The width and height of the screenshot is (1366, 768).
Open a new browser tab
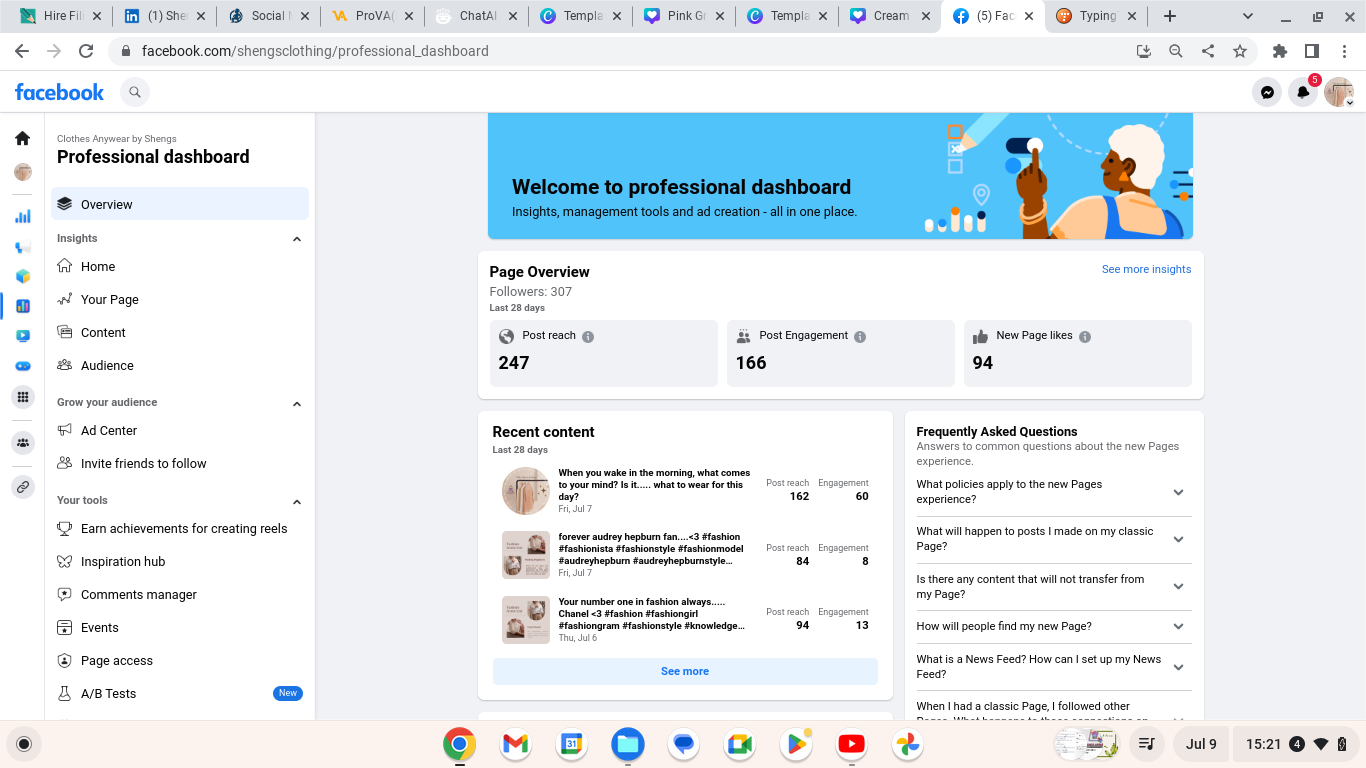coord(1170,16)
